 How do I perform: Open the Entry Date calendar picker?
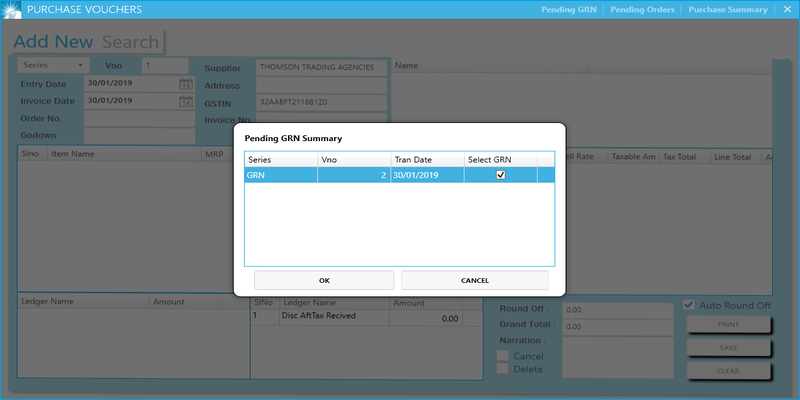pos(186,84)
